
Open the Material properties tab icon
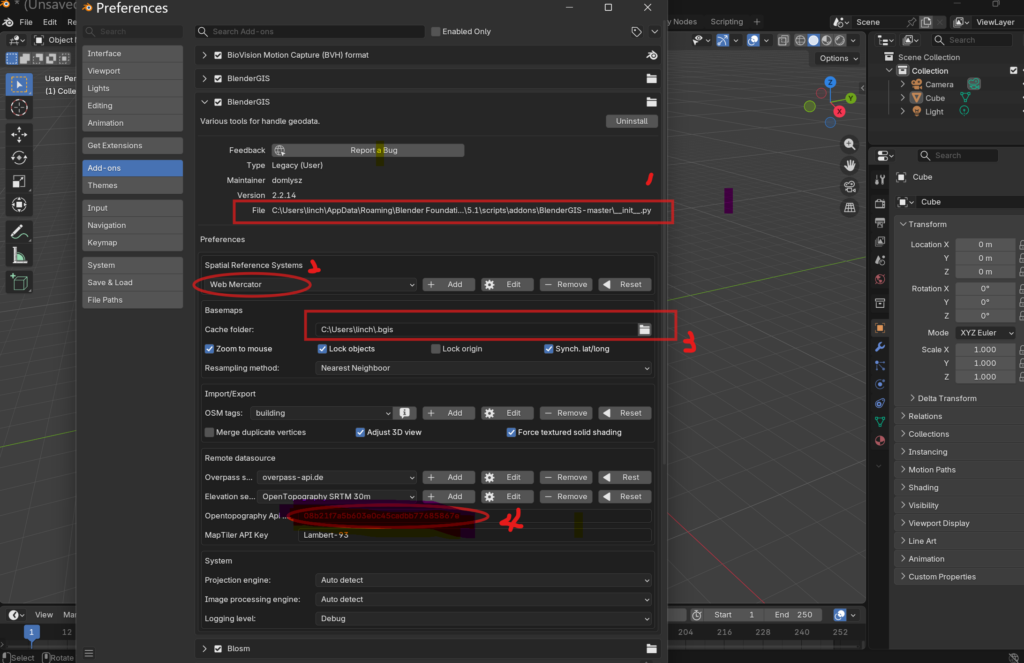tap(880, 440)
